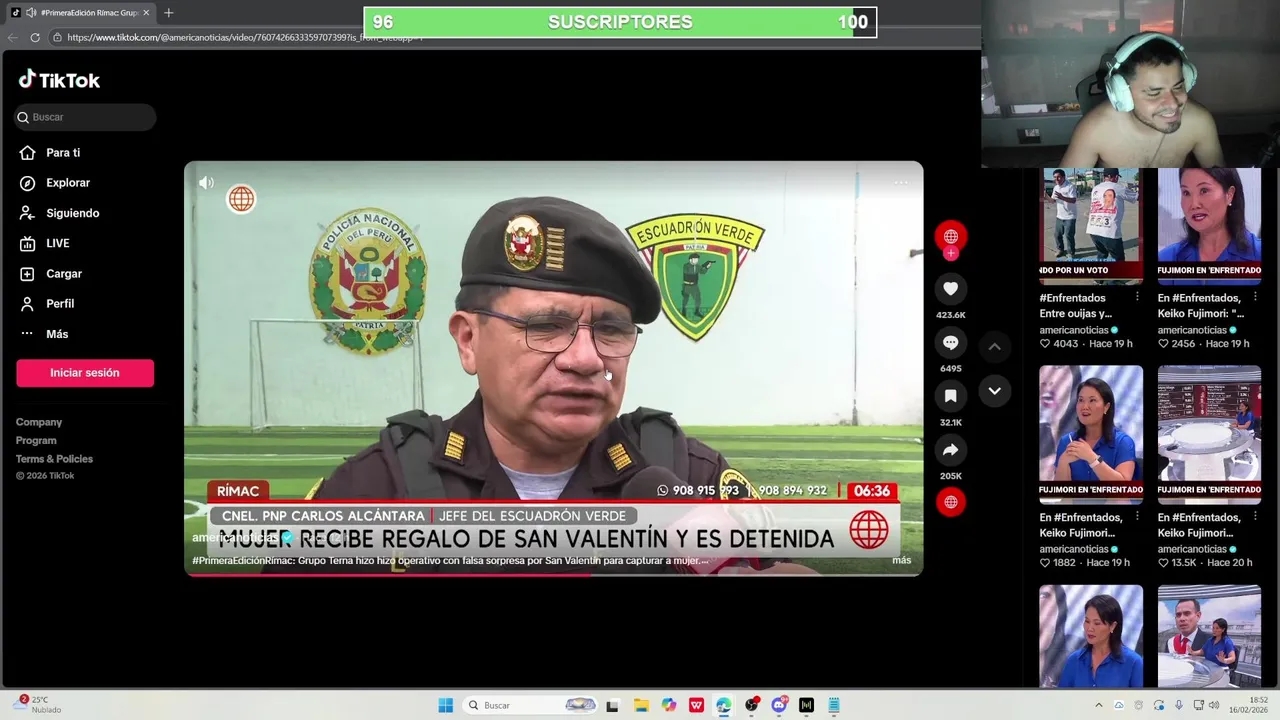Go back with the browser back arrow
Image resolution: width=1280 pixels, height=720 pixels.
pyautogui.click(x=13, y=37)
